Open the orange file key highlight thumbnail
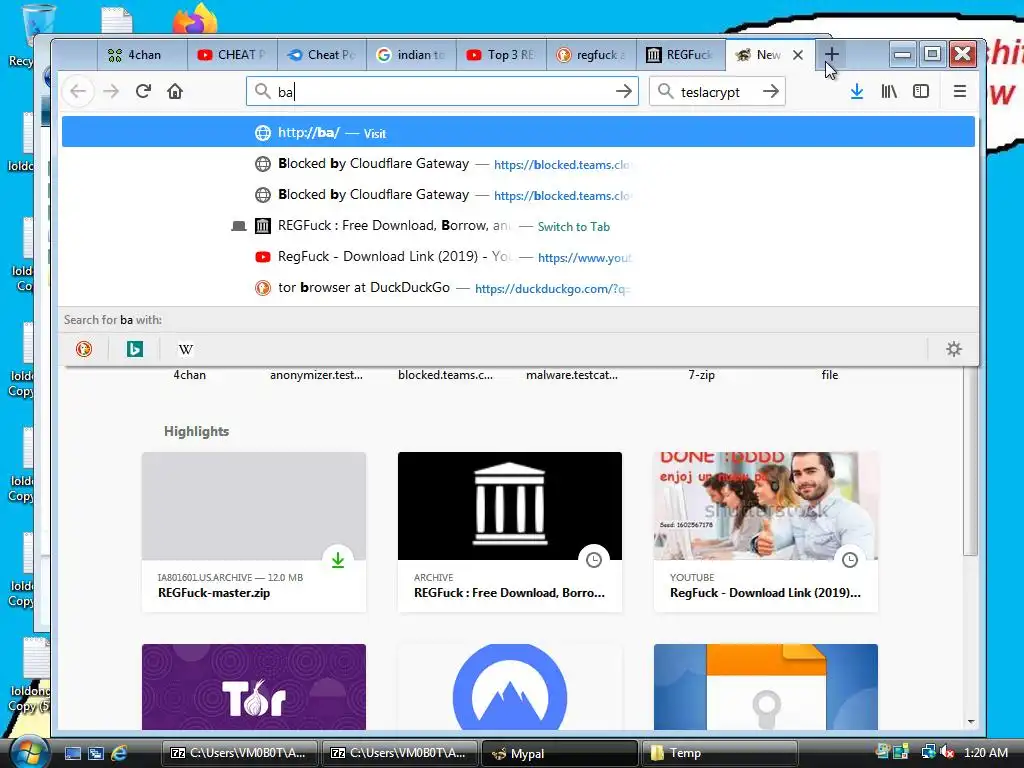Image resolution: width=1024 pixels, height=768 pixels. click(765, 687)
